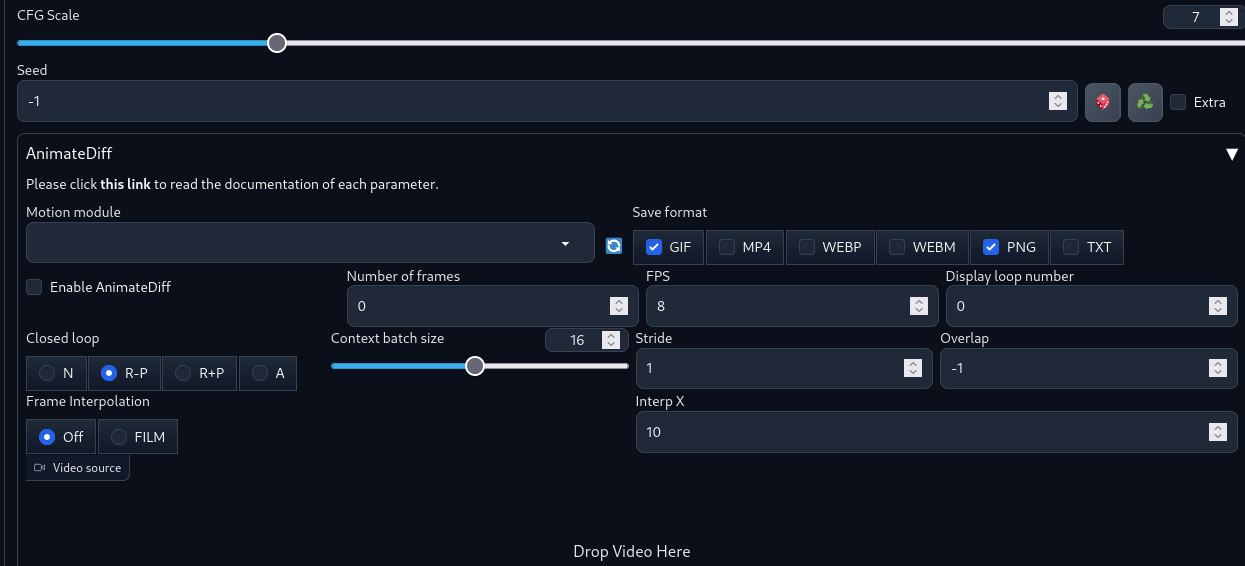Click the CFG Scale stepper arrows
Viewport: 1245px width, 566px height.
pyautogui.click(x=1228, y=17)
